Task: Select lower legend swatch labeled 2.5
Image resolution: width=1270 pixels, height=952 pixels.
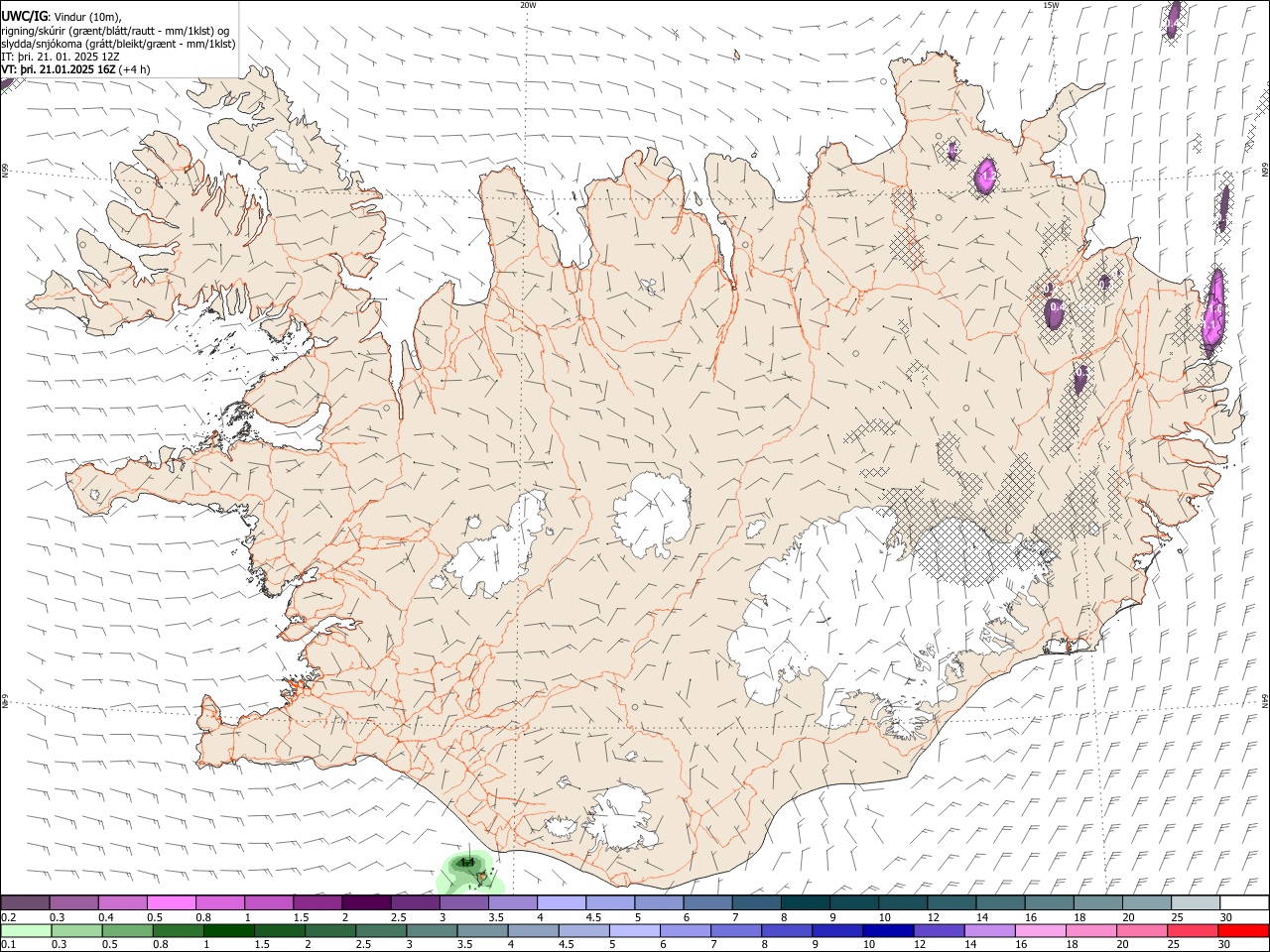Action: [x=381, y=930]
